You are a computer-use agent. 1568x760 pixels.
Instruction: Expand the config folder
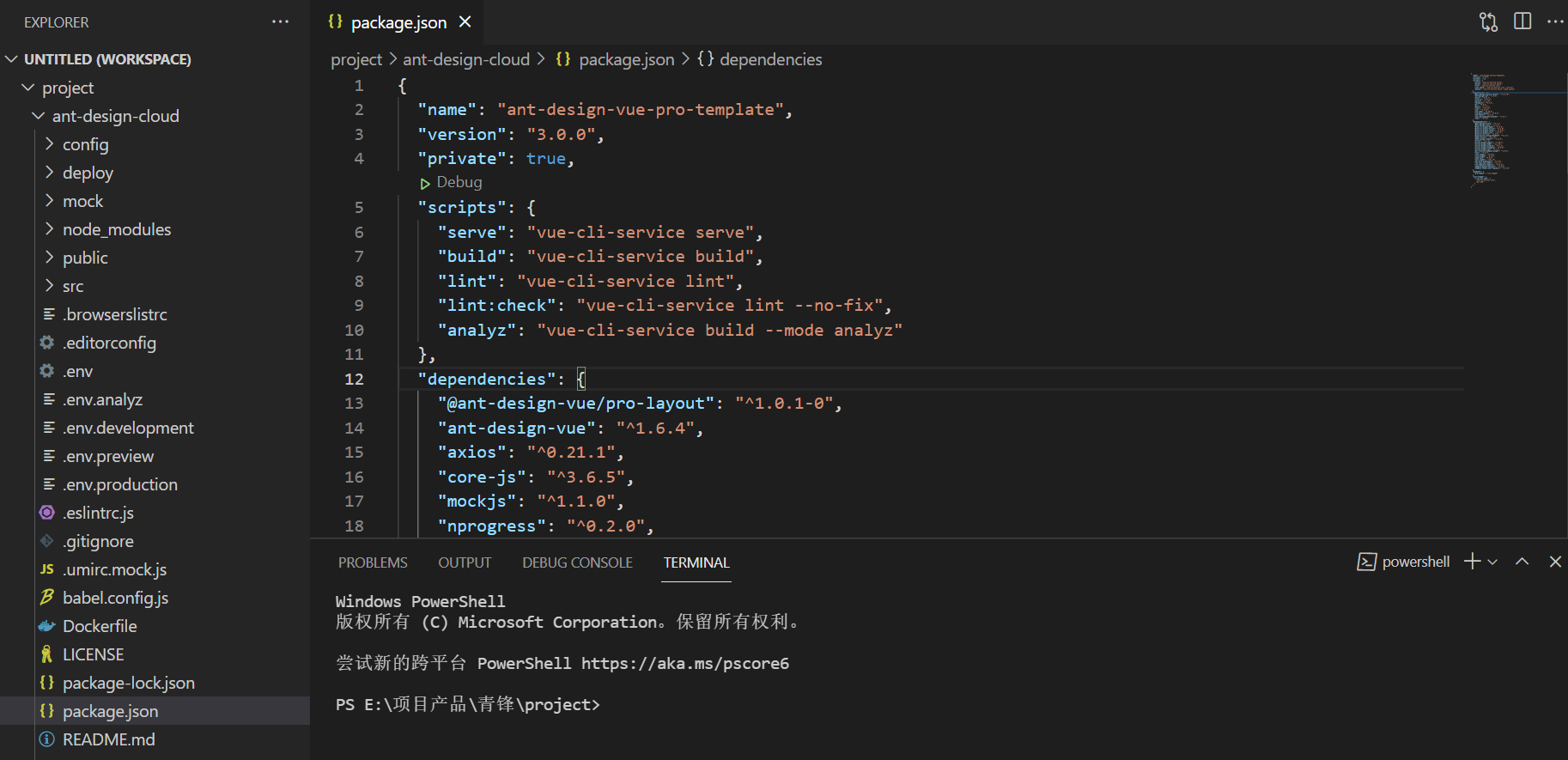pyautogui.click(x=49, y=144)
